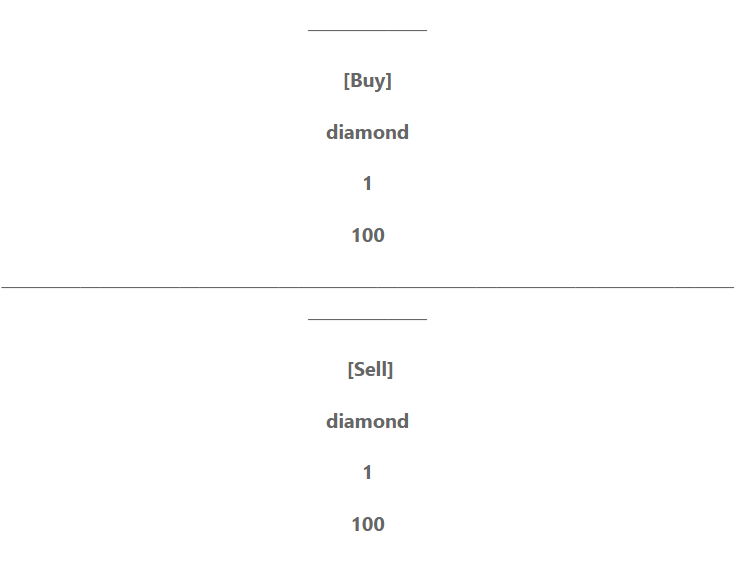Click the first digit of Buy price 100

tap(356, 235)
